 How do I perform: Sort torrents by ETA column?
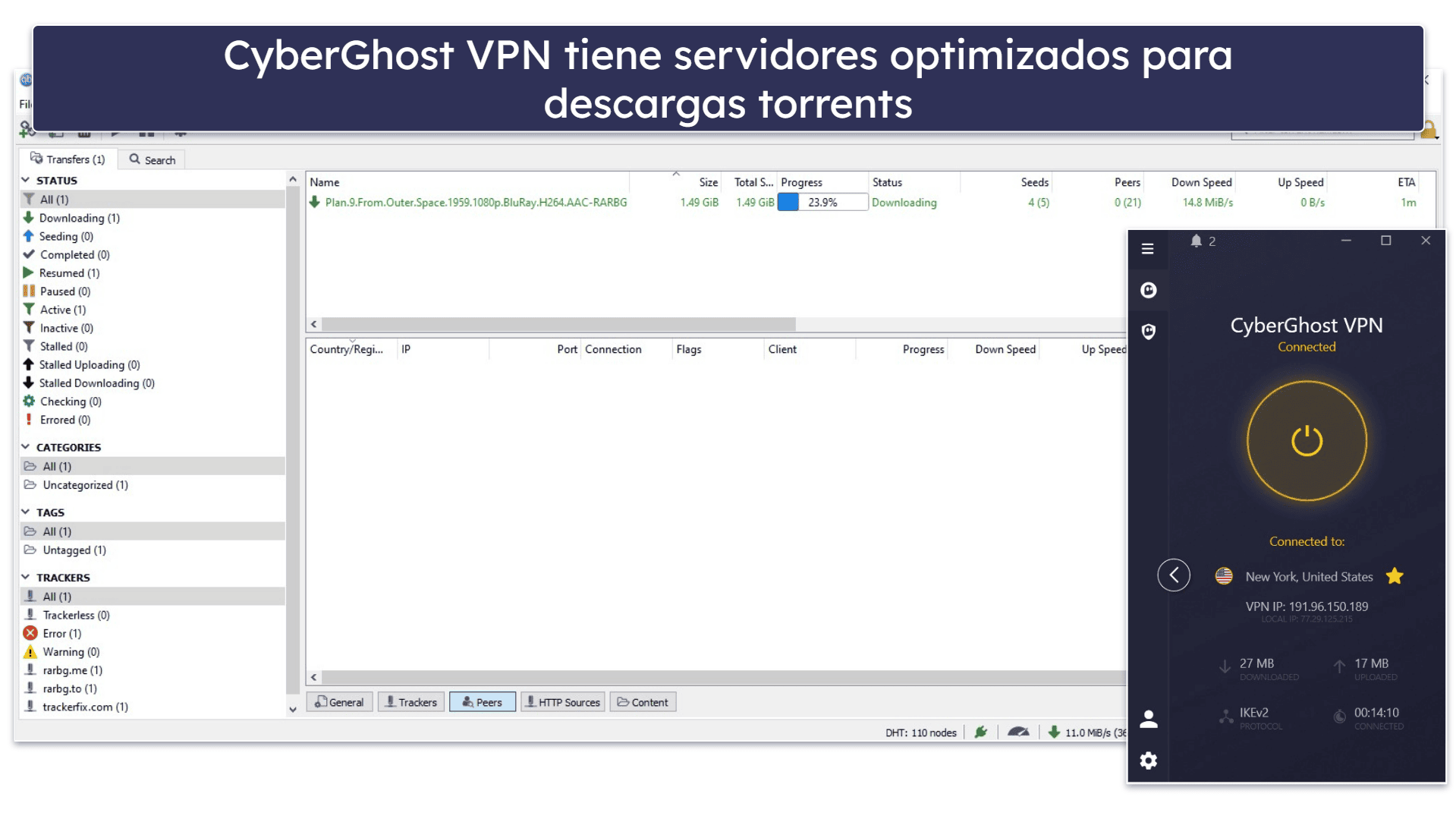[1374, 182]
